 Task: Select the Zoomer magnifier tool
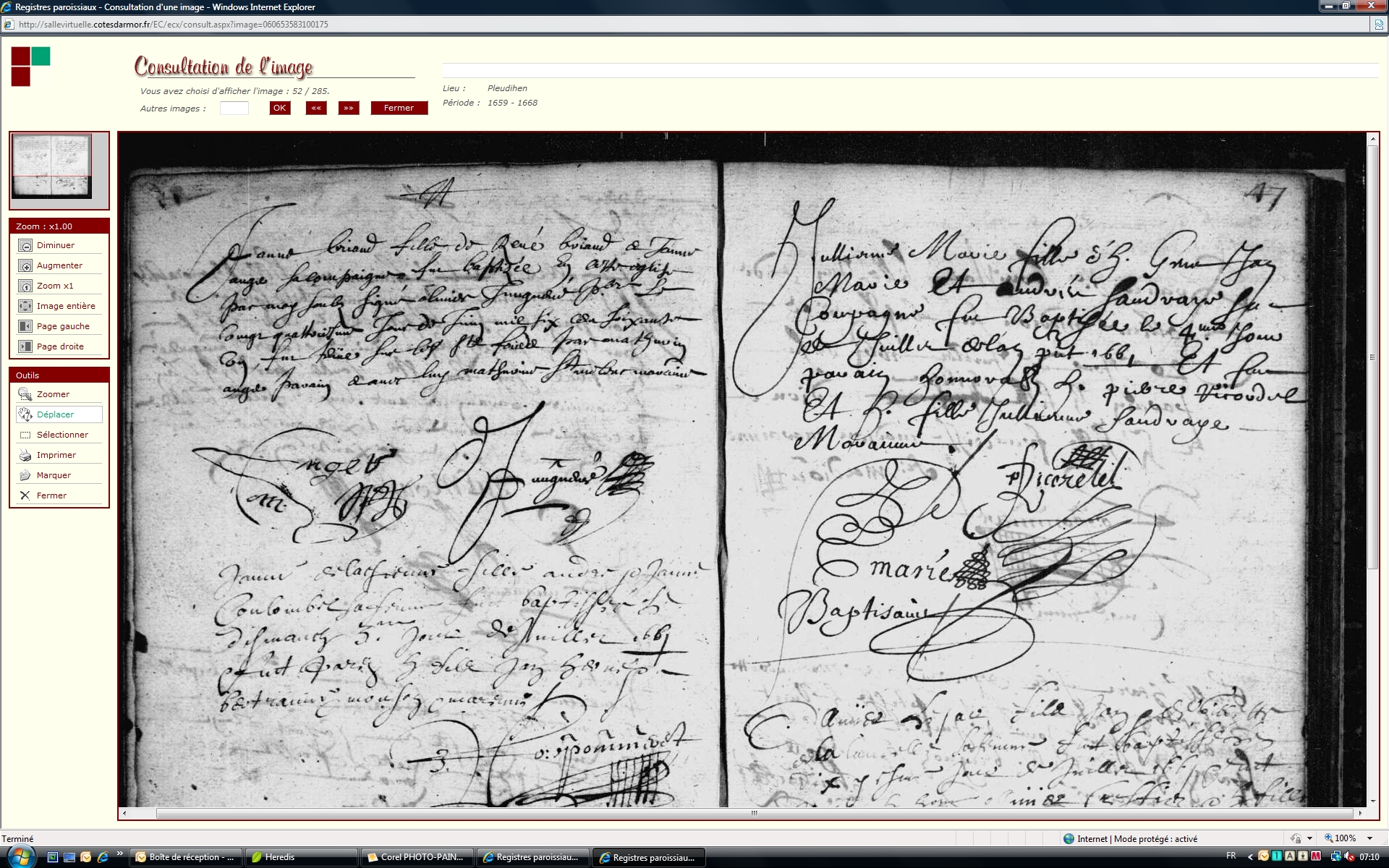pyautogui.click(x=25, y=395)
